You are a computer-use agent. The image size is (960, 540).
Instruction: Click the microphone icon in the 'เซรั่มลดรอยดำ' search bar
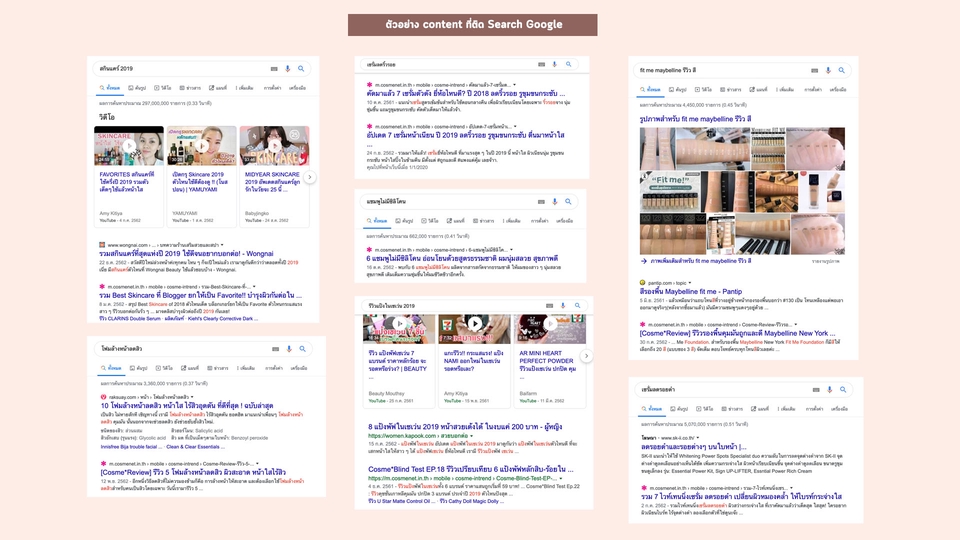pos(830,389)
